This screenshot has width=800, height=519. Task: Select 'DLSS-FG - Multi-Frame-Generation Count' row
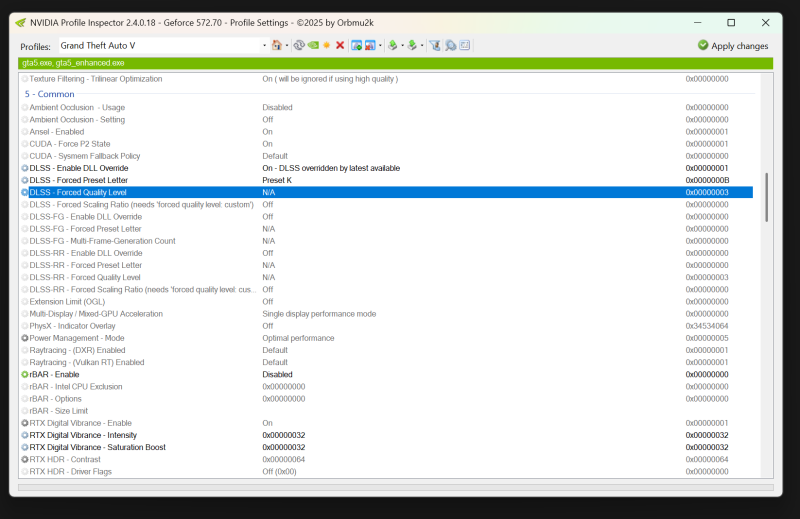(387, 241)
